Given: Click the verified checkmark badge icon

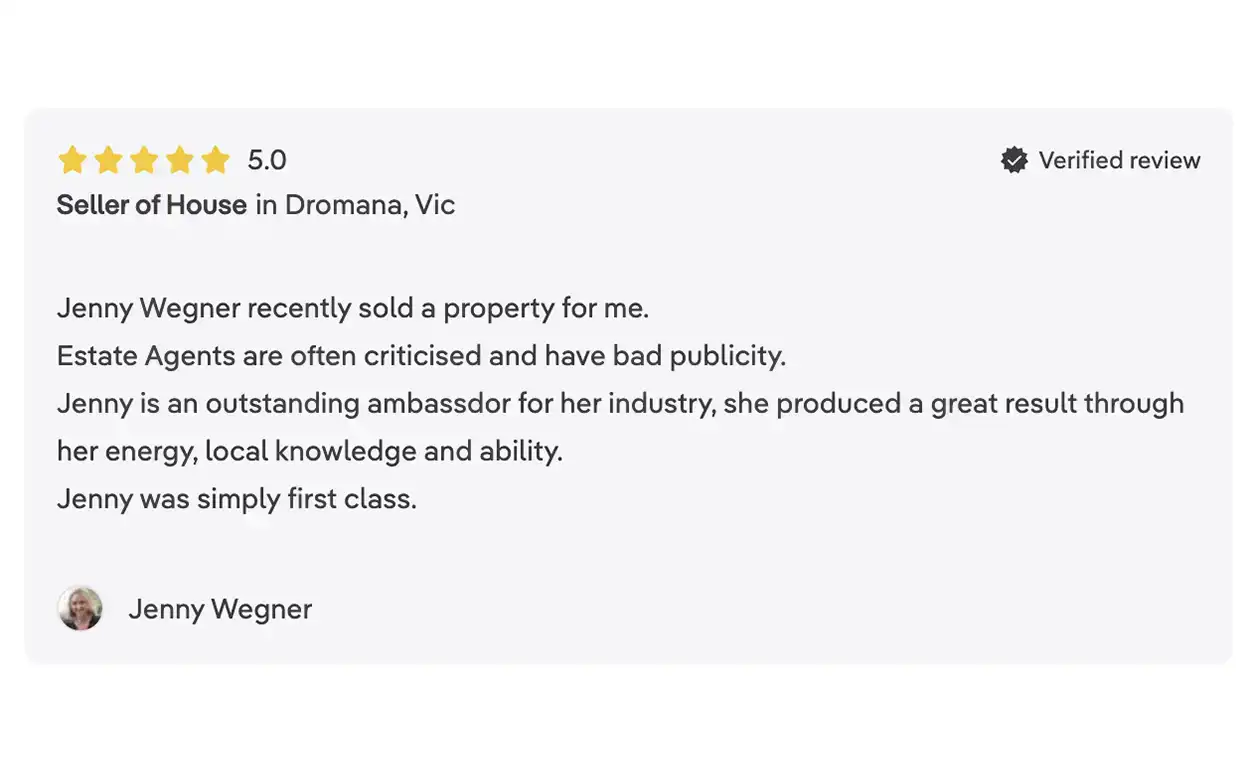Looking at the screenshot, I should point(1014,160).
